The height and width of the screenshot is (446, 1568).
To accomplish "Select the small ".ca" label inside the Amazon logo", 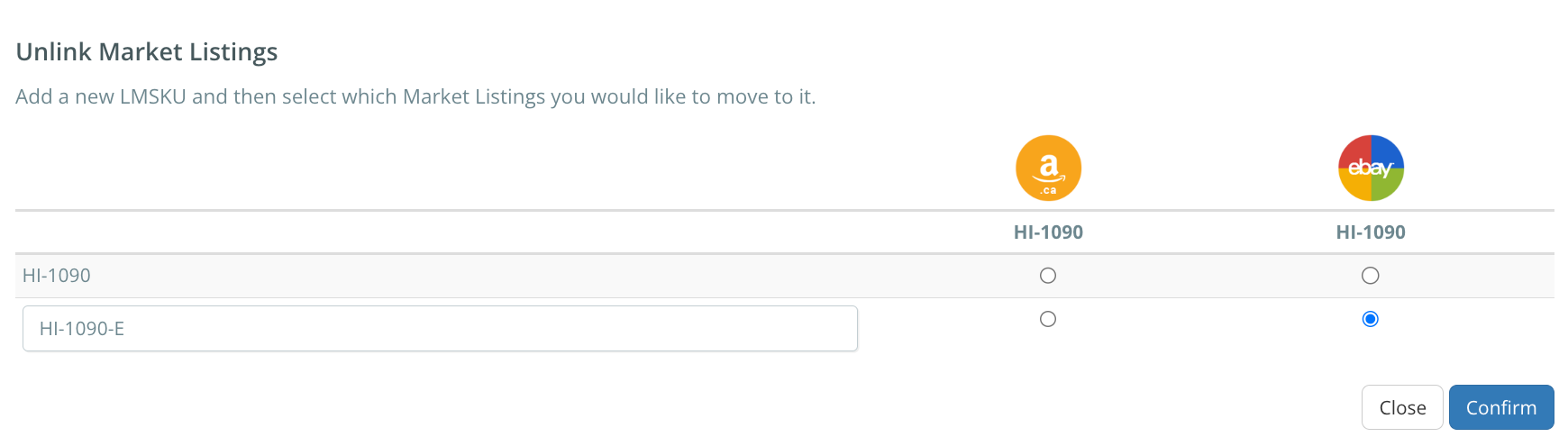I will click(x=1049, y=190).
